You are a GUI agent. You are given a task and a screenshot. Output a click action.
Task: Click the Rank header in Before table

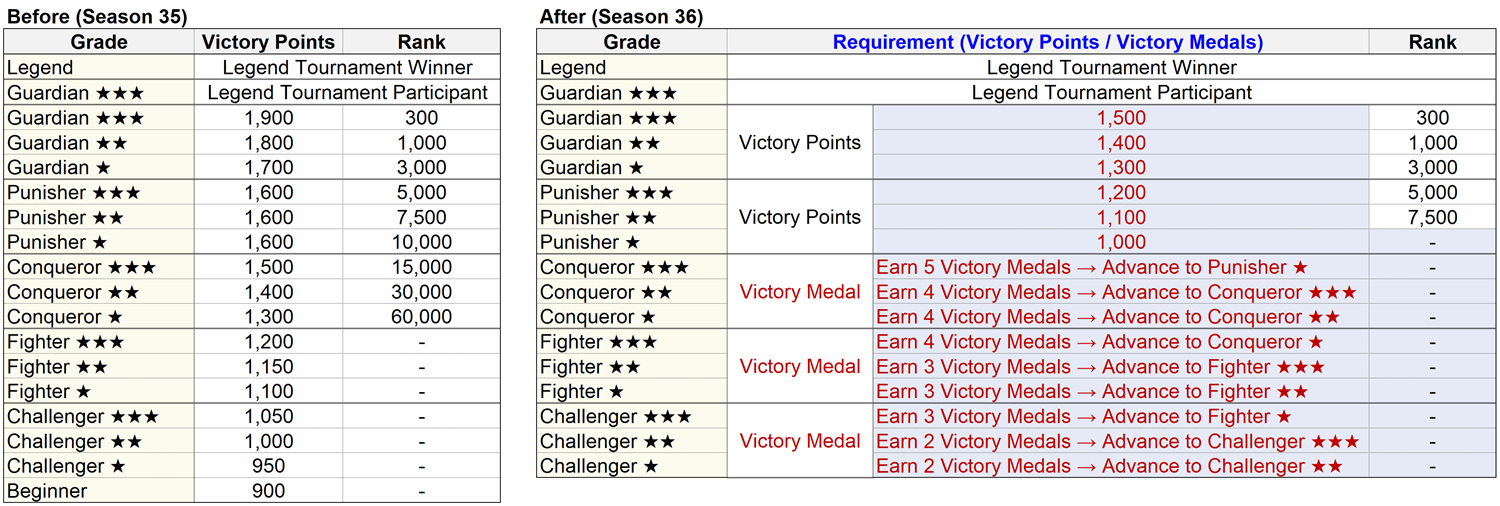coord(421,42)
